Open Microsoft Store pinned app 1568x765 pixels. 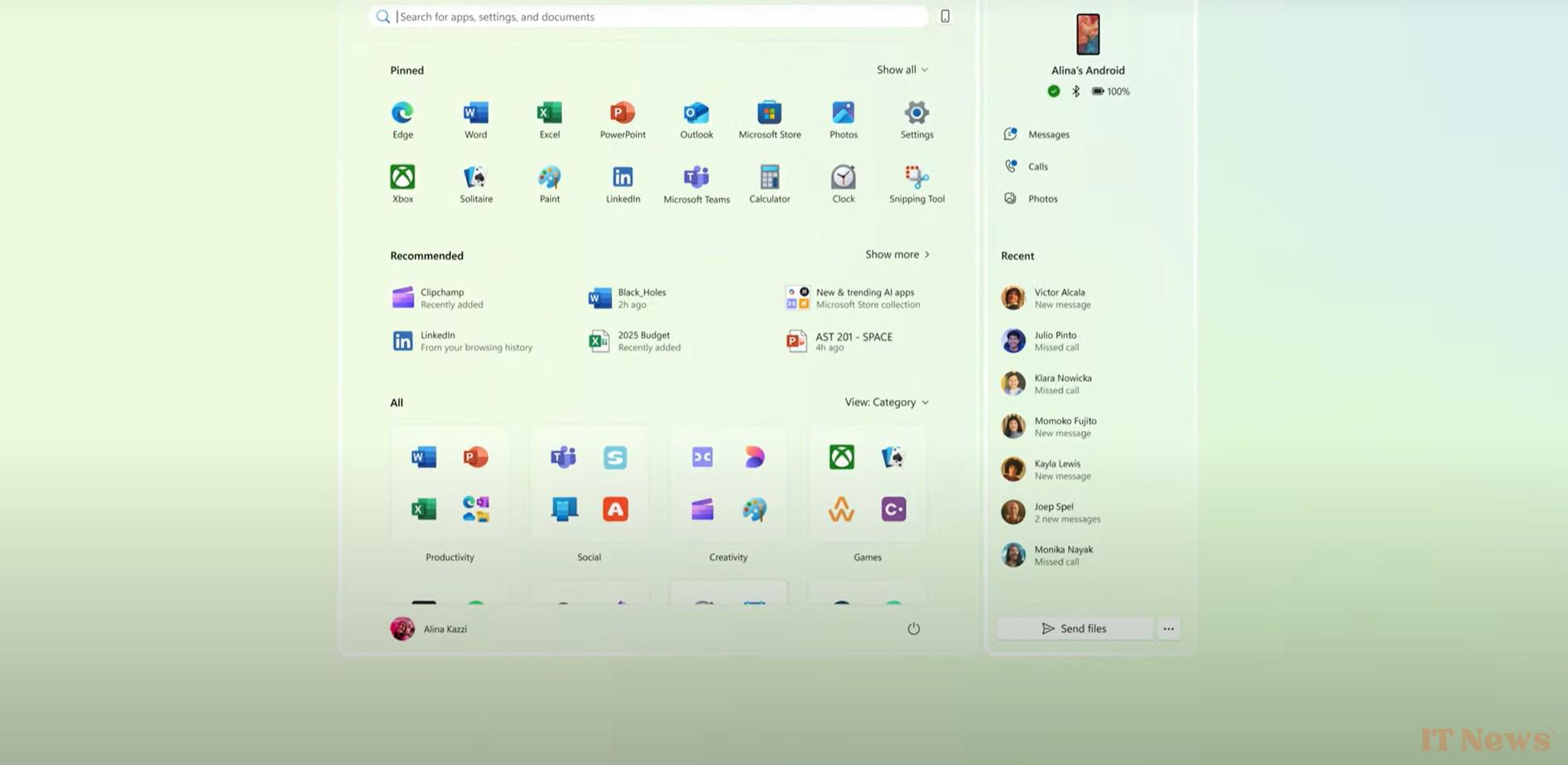point(769,119)
